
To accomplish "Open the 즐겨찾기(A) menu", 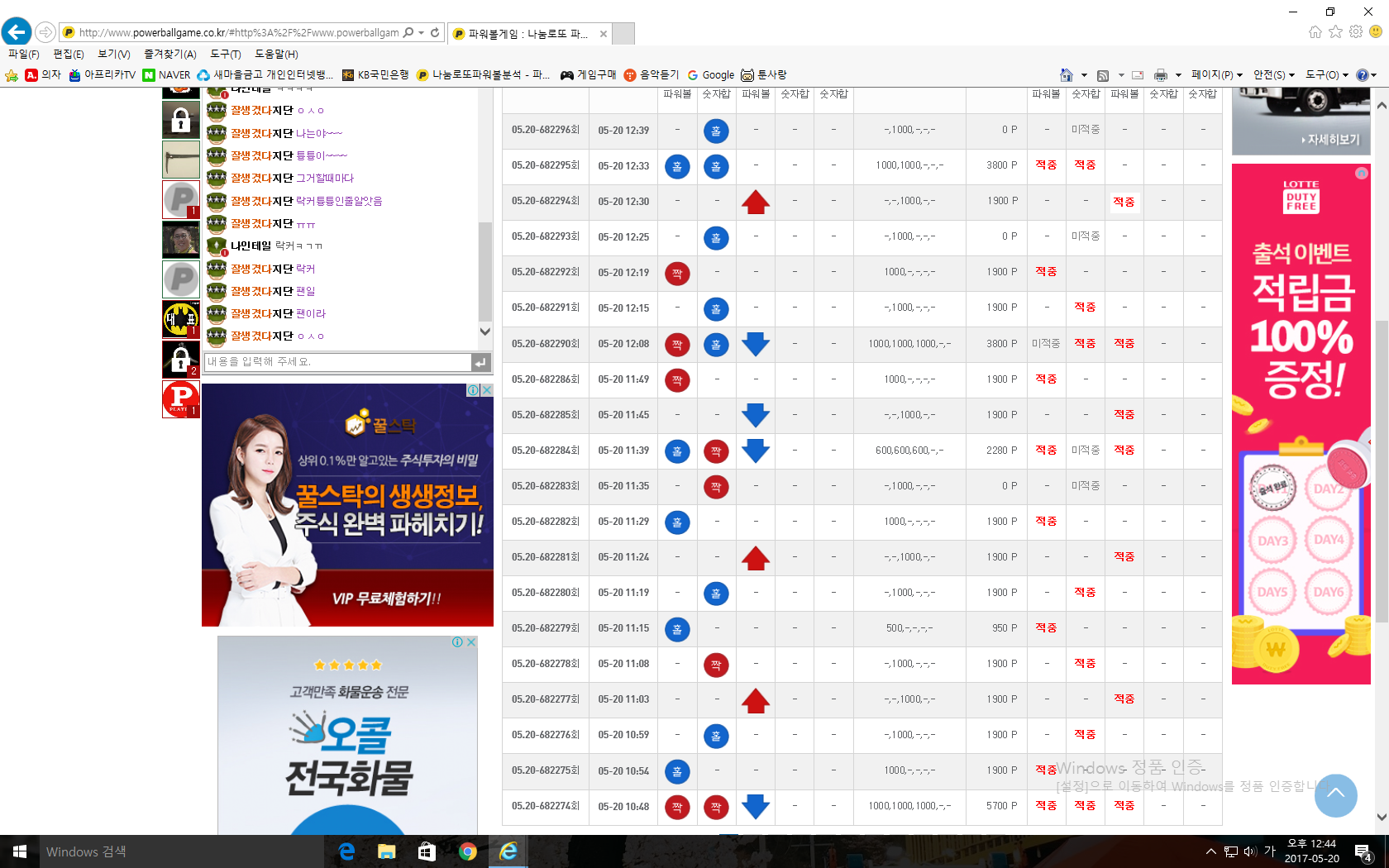I will (x=170, y=54).
